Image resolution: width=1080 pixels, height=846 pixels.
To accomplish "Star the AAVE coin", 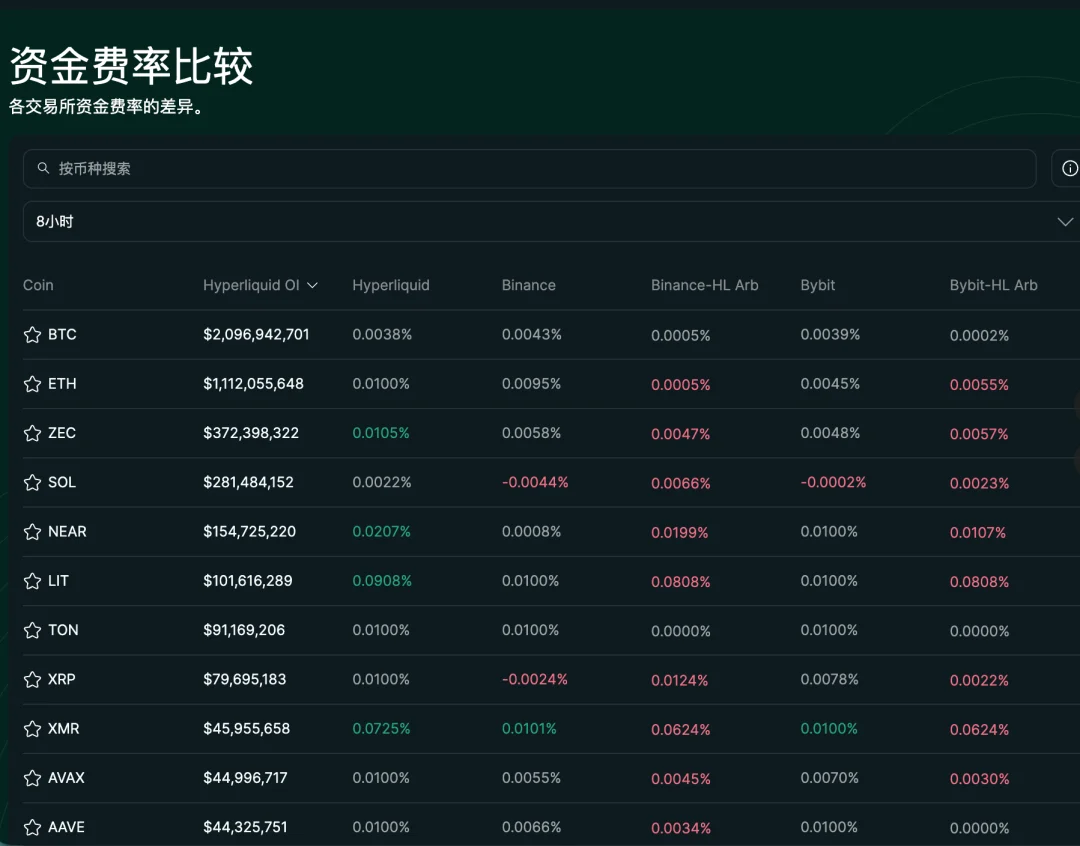I will [32, 827].
